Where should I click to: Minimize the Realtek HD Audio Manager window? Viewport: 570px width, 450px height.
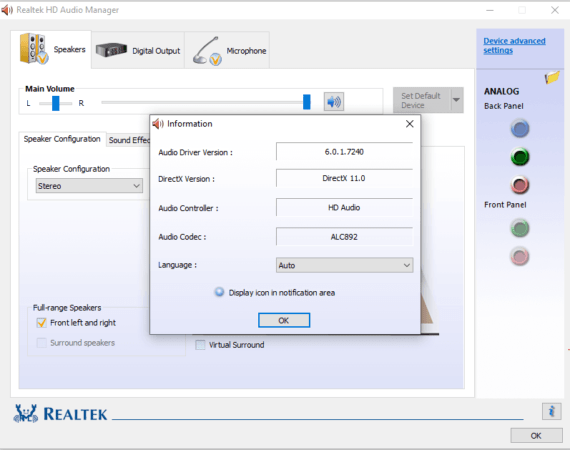click(x=490, y=10)
